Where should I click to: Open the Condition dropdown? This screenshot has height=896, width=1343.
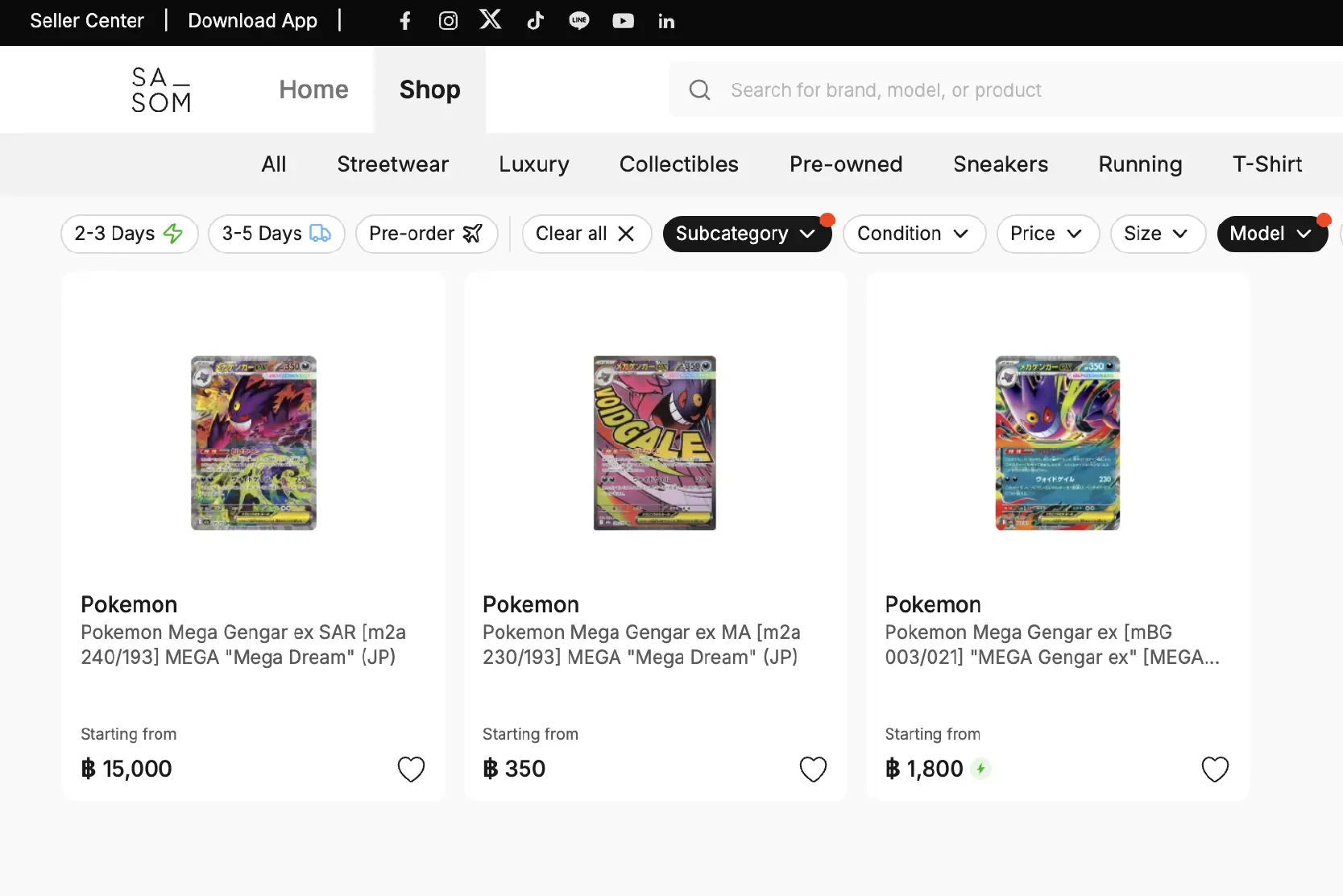pos(914,234)
